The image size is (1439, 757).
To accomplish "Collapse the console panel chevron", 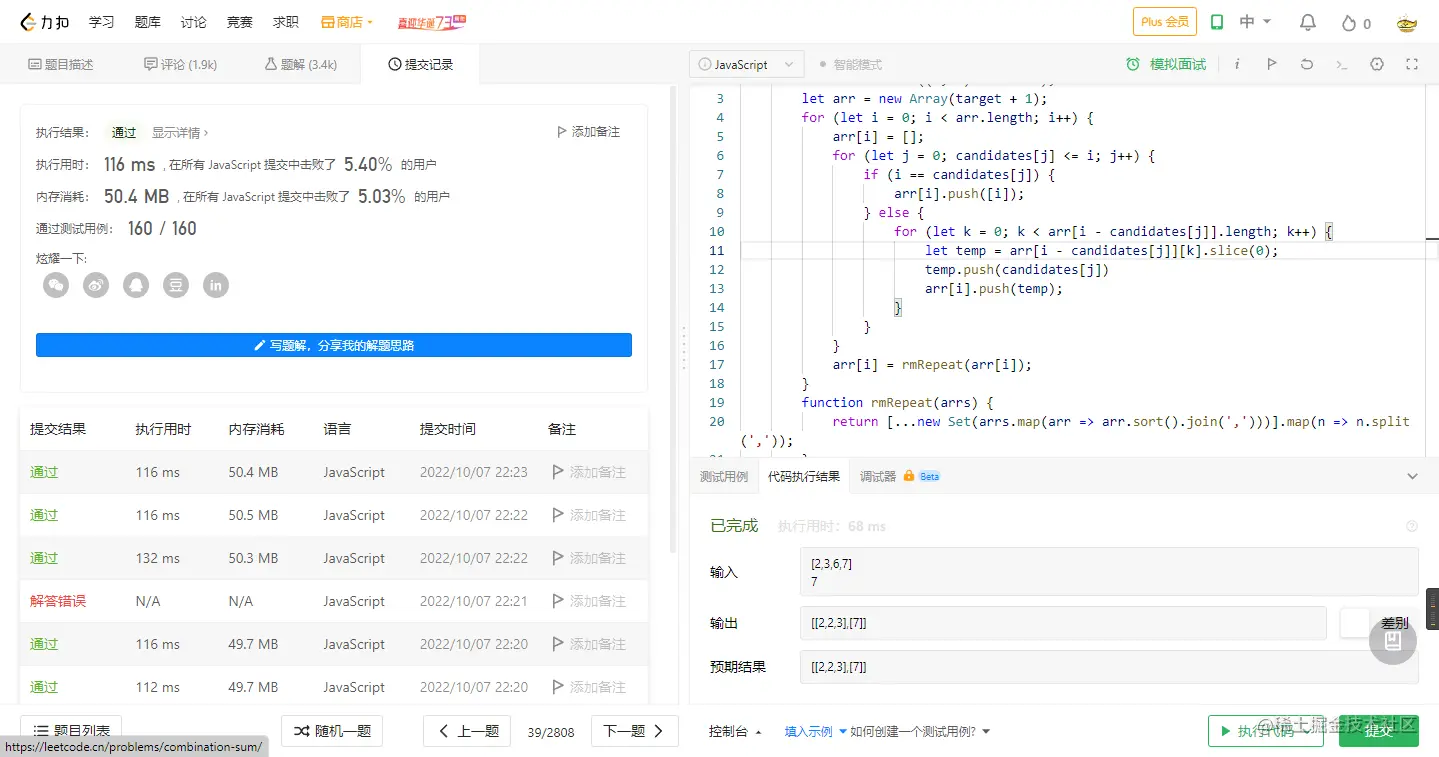I will (1412, 476).
